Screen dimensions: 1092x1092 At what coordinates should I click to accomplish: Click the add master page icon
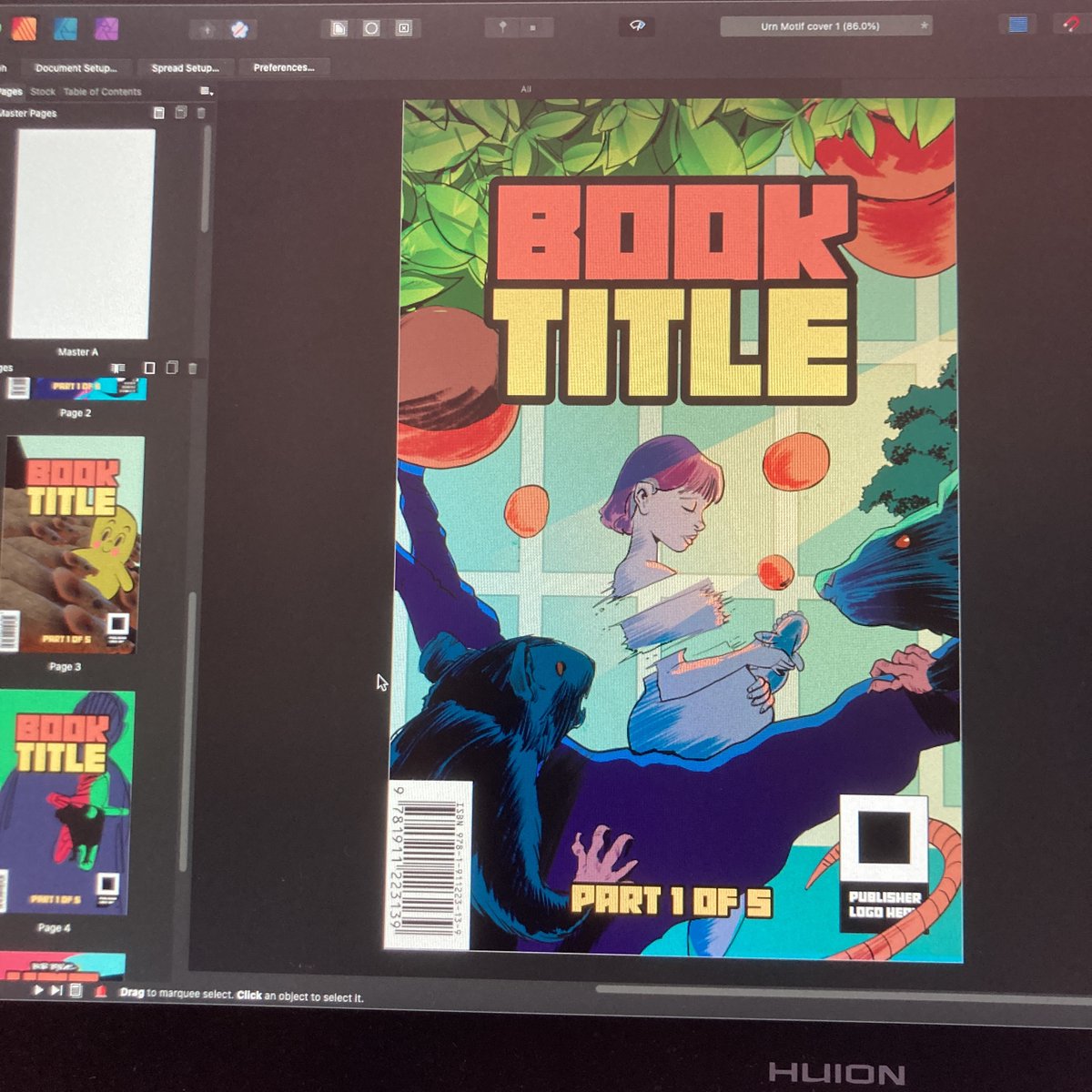pos(159,113)
